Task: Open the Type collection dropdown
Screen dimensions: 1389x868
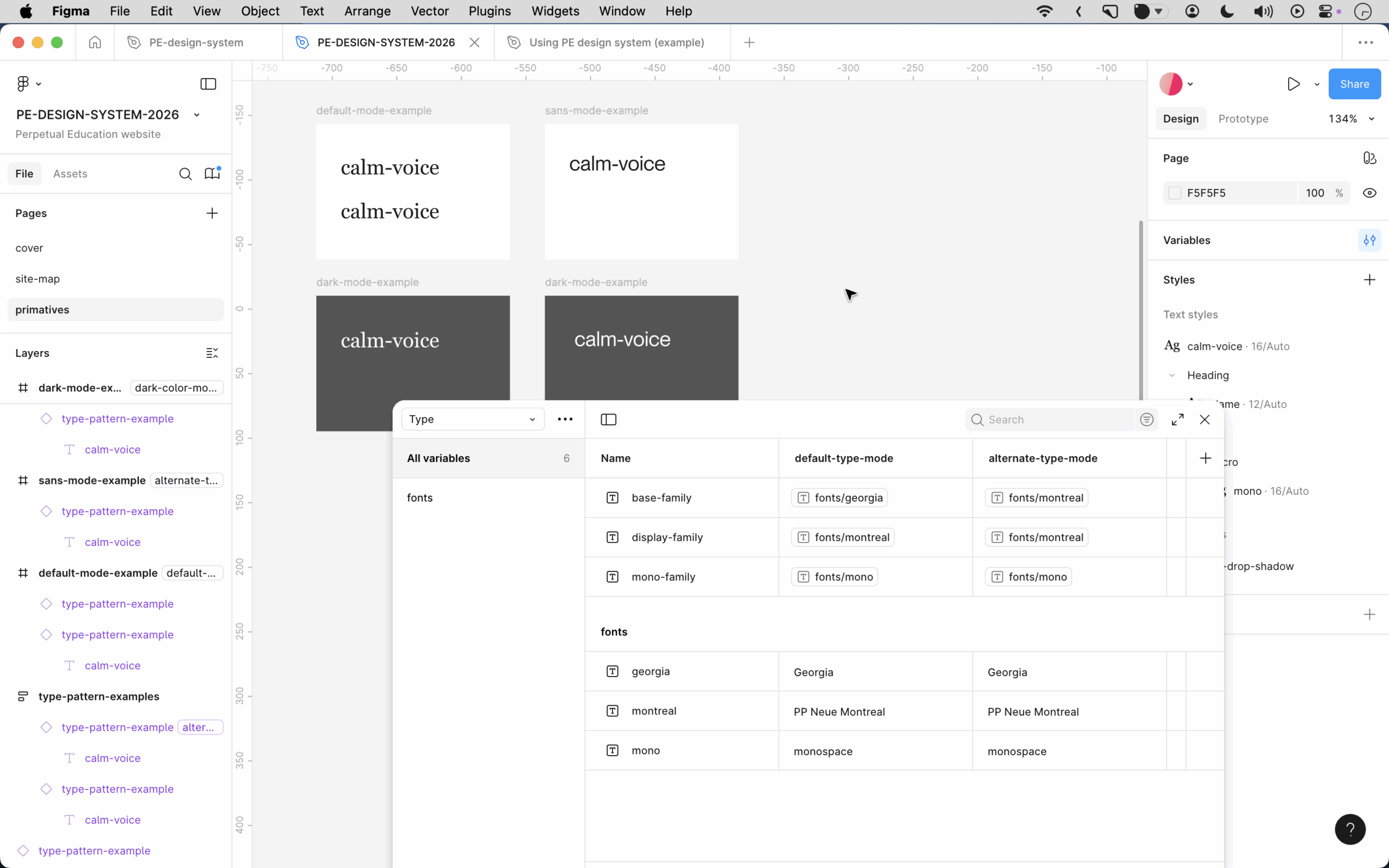Action: pyautogui.click(x=472, y=420)
